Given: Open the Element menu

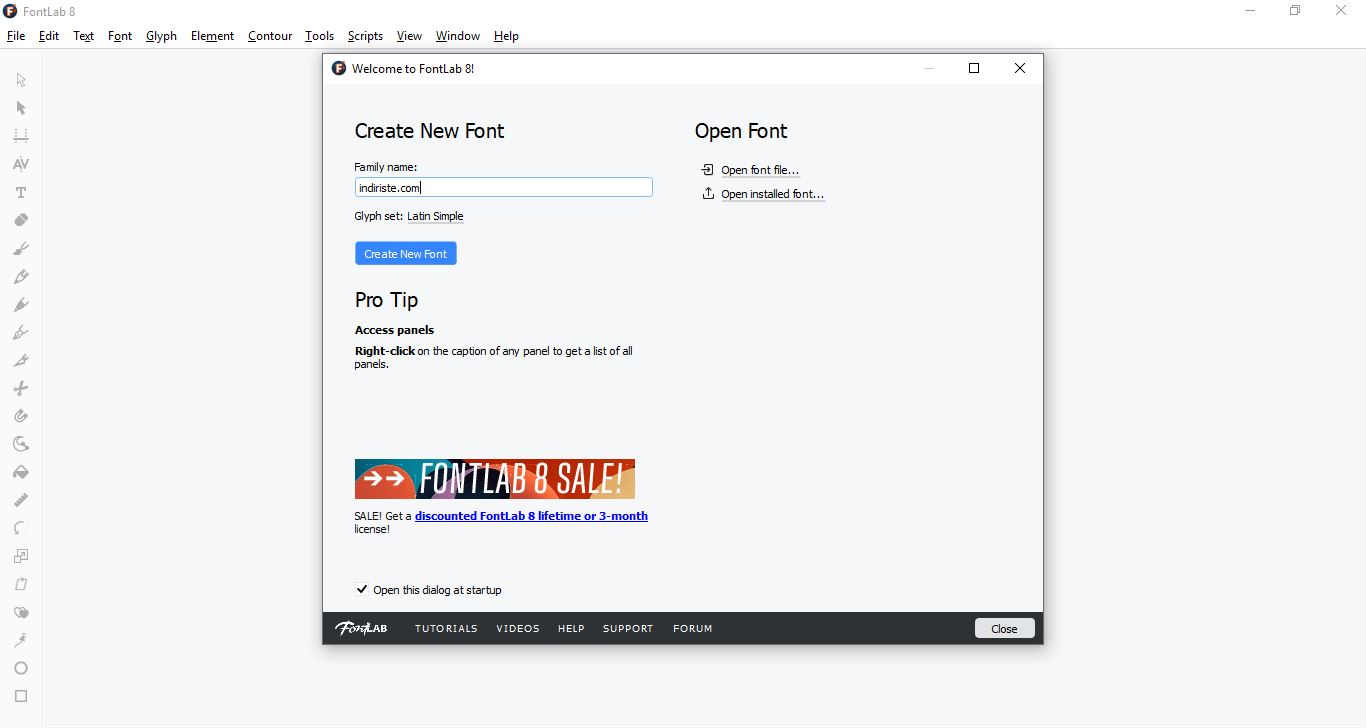Looking at the screenshot, I should 212,36.
